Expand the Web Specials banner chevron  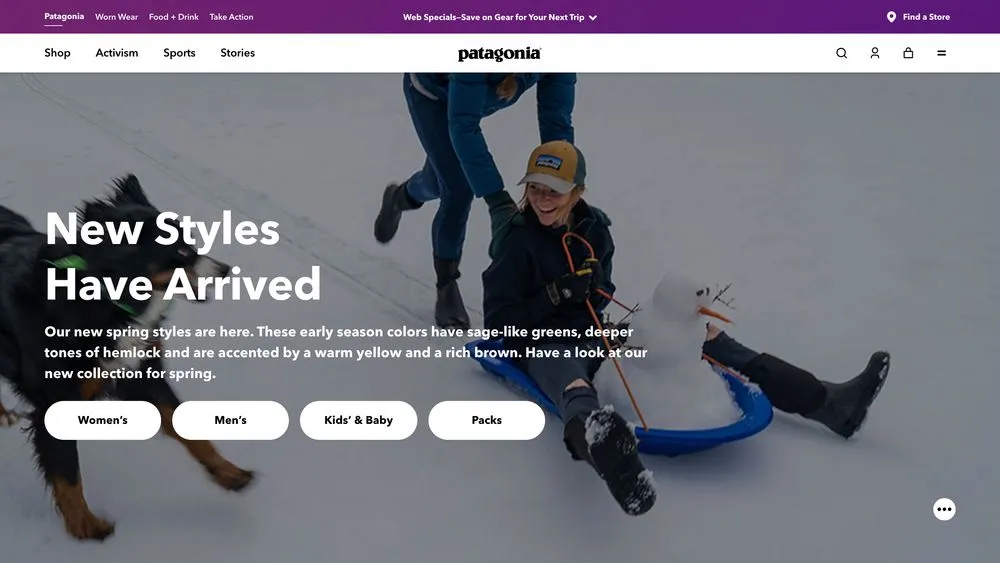592,18
